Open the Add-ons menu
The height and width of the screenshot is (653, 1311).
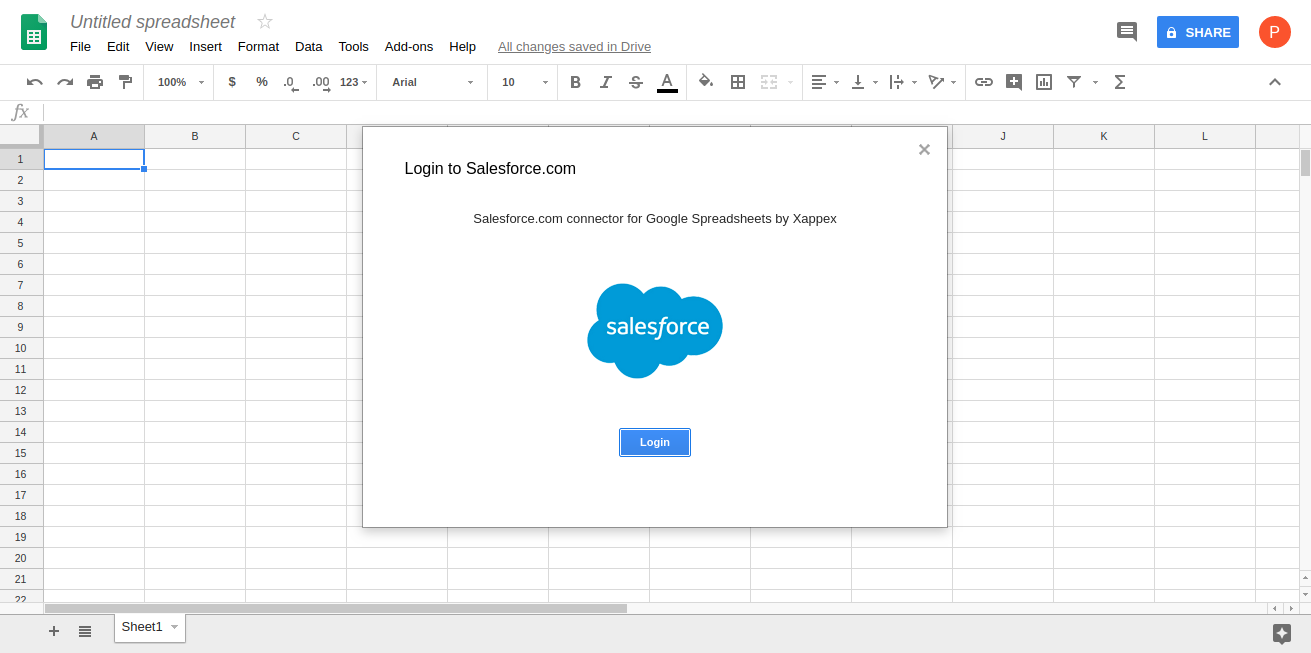click(x=409, y=46)
